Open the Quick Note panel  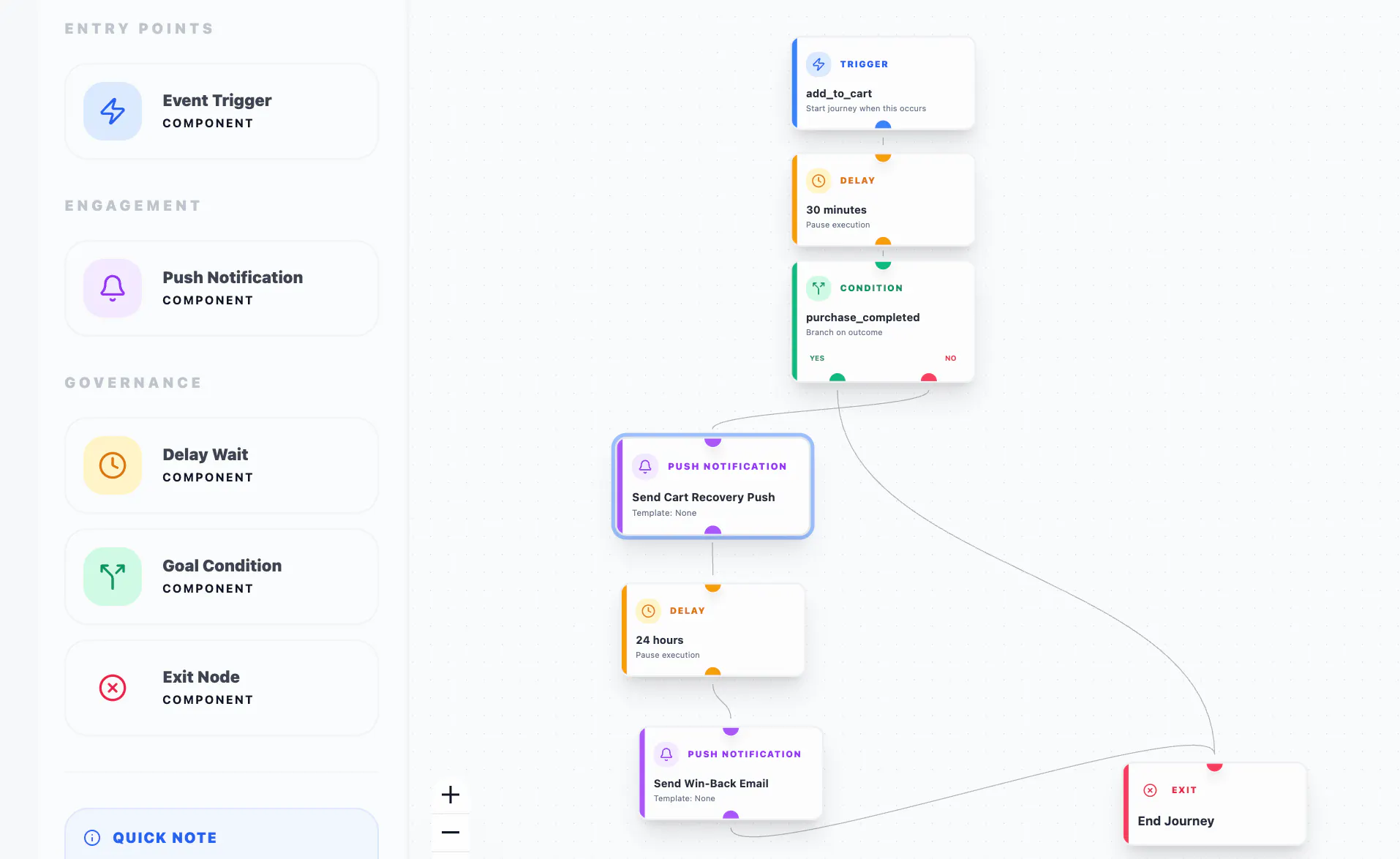tap(222, 834)
